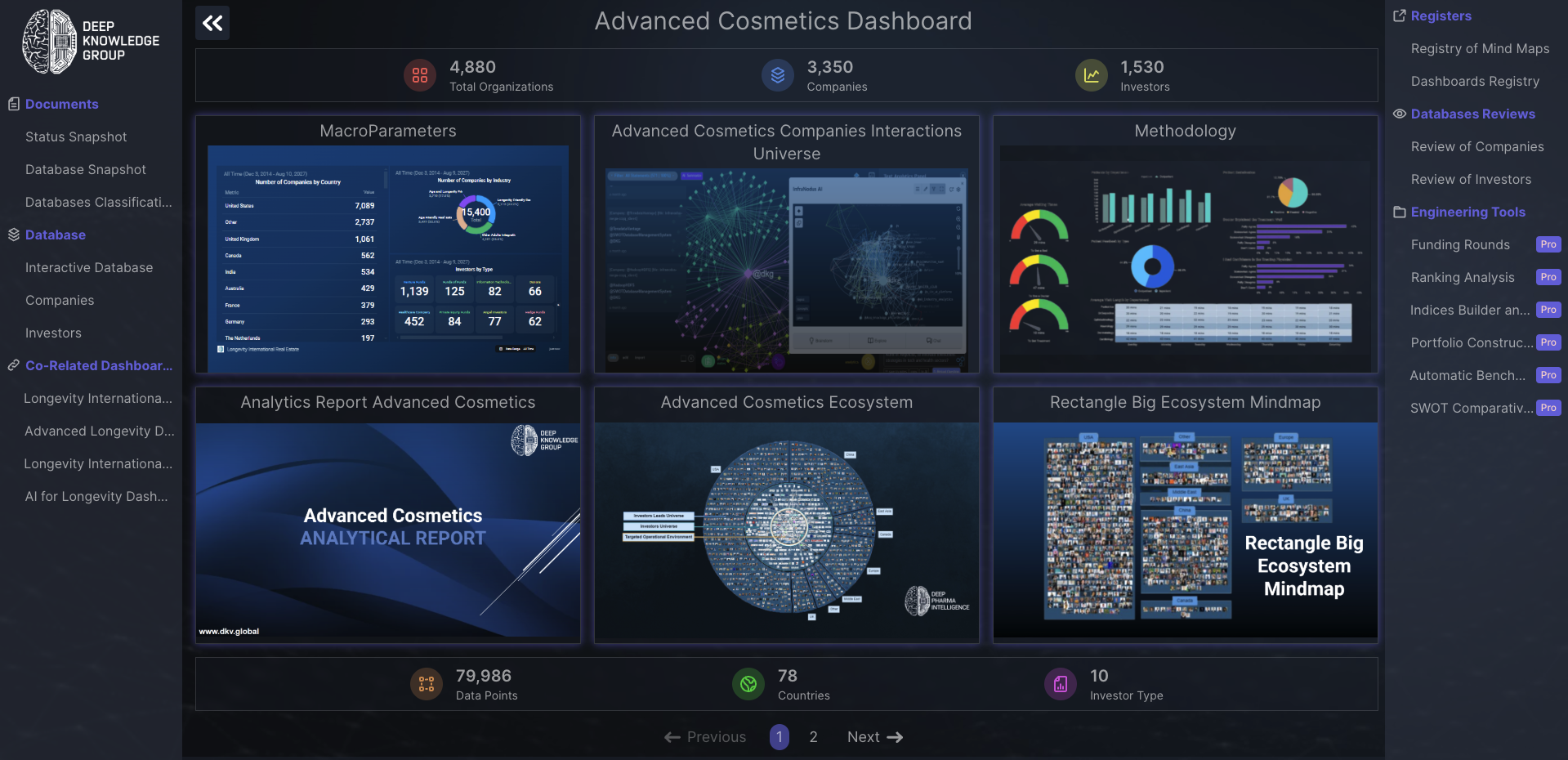Image resolution: width=1568 pixels, height=760 pixels.
Task: Expand the Documents sidebar section
Action: [61, 105]
